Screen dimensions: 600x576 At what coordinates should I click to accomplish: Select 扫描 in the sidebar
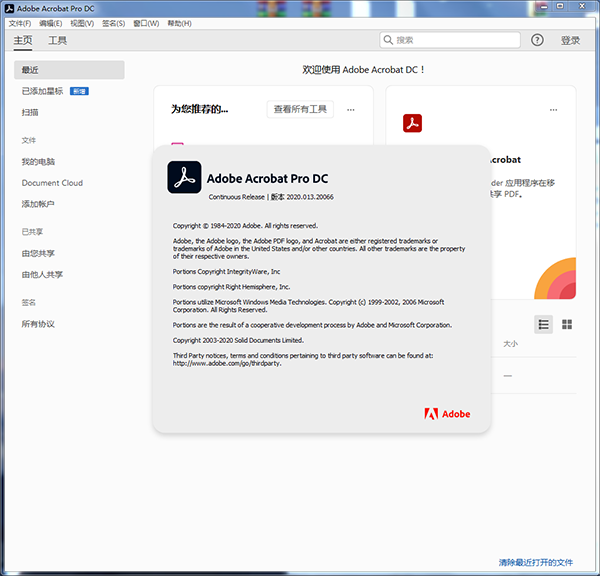pos(30,112)
